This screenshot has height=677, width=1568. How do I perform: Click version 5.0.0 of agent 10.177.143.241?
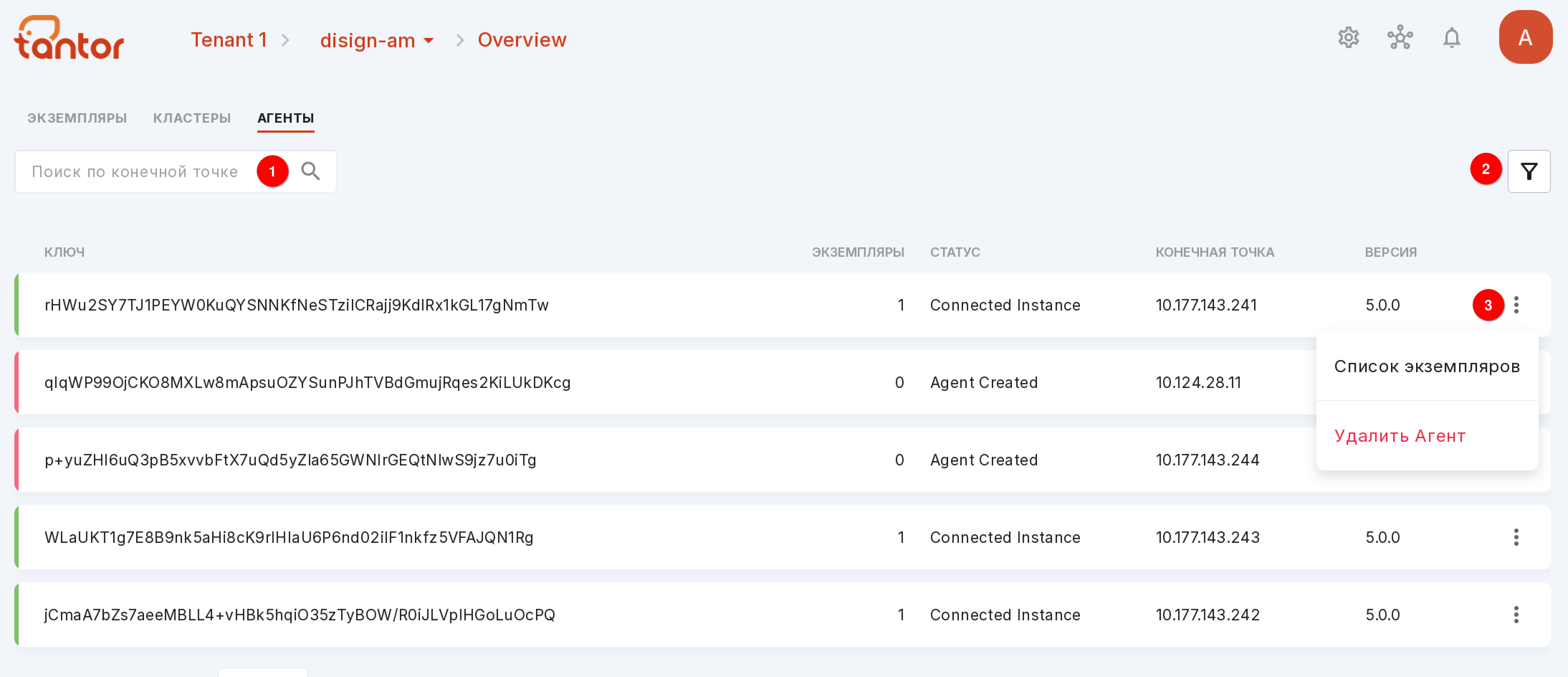[x=1382, y=305]
